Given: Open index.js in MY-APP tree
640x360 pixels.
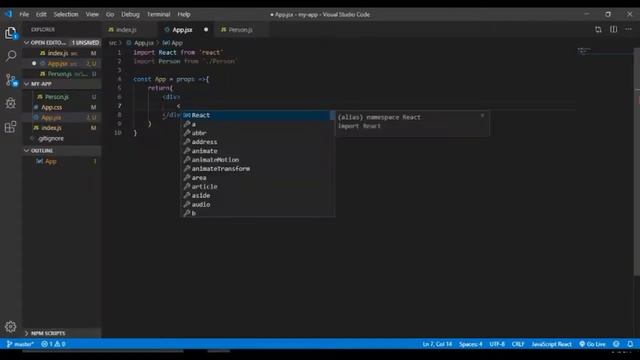Looking at the screenshot, I should (x=61, y=128).
